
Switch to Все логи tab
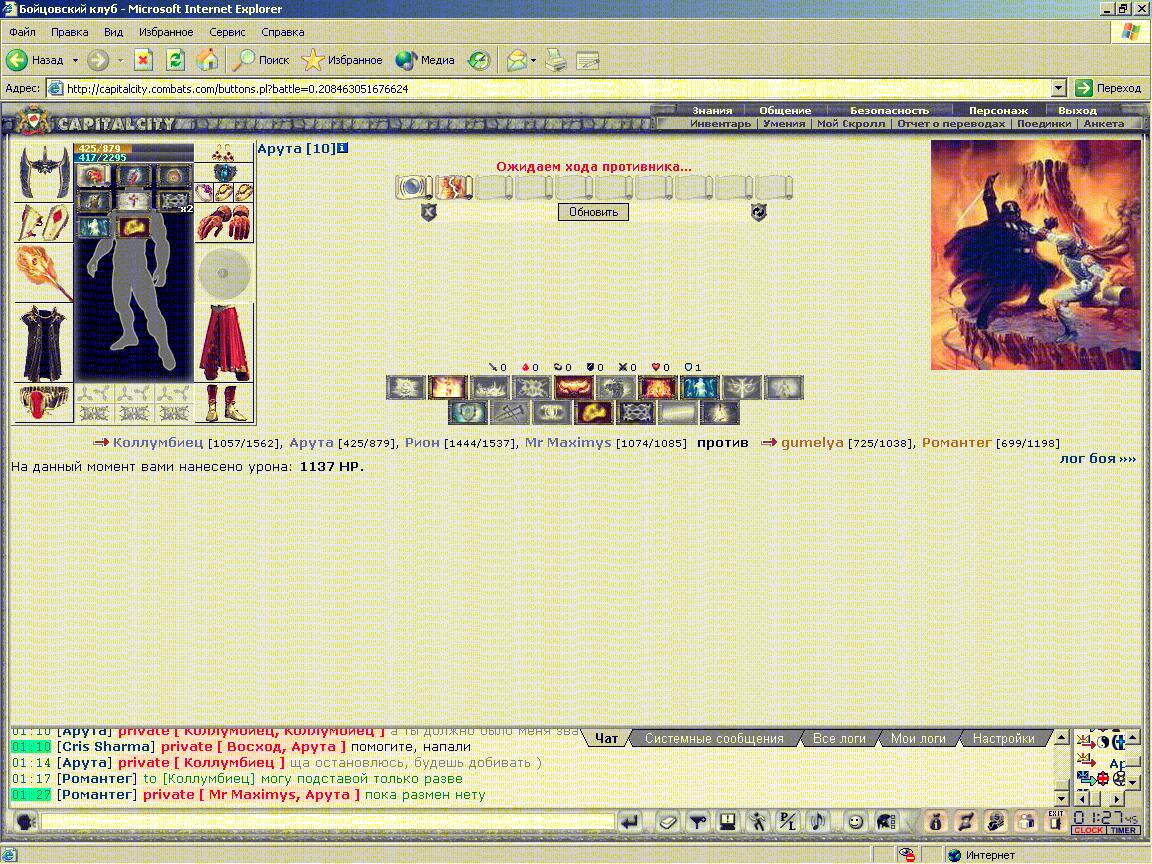click(x=839, y=738)
